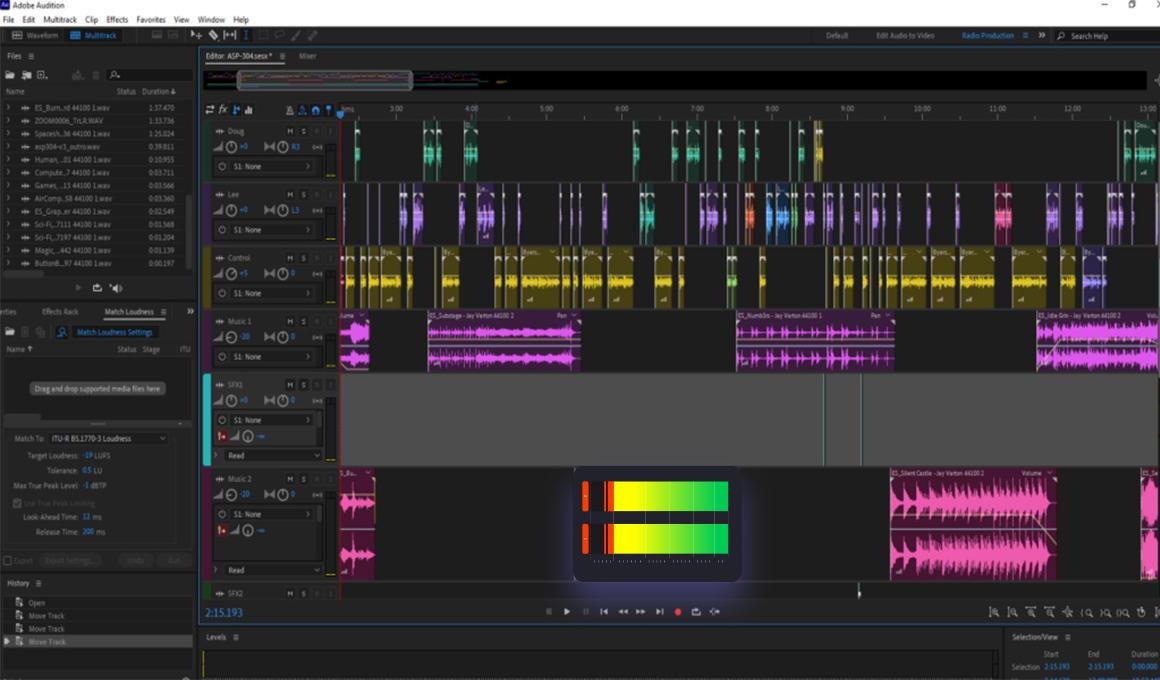The height and width of the screenshot is (680, 1160).
Task: Select the Open entry in History panel
Action: click(x=36, y=603)
